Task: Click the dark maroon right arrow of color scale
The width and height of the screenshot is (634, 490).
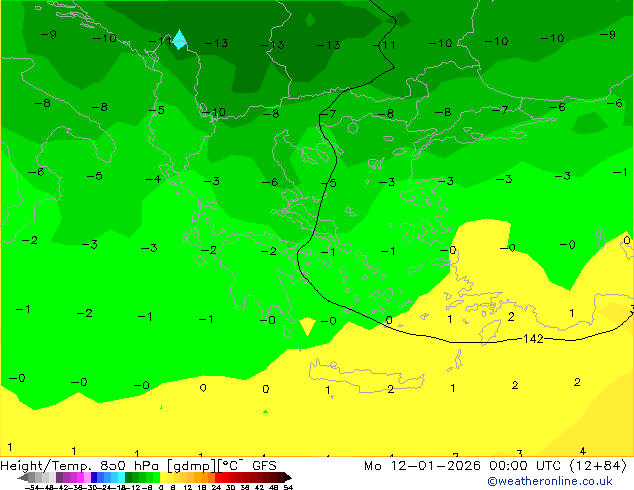Action: point(288,477)
